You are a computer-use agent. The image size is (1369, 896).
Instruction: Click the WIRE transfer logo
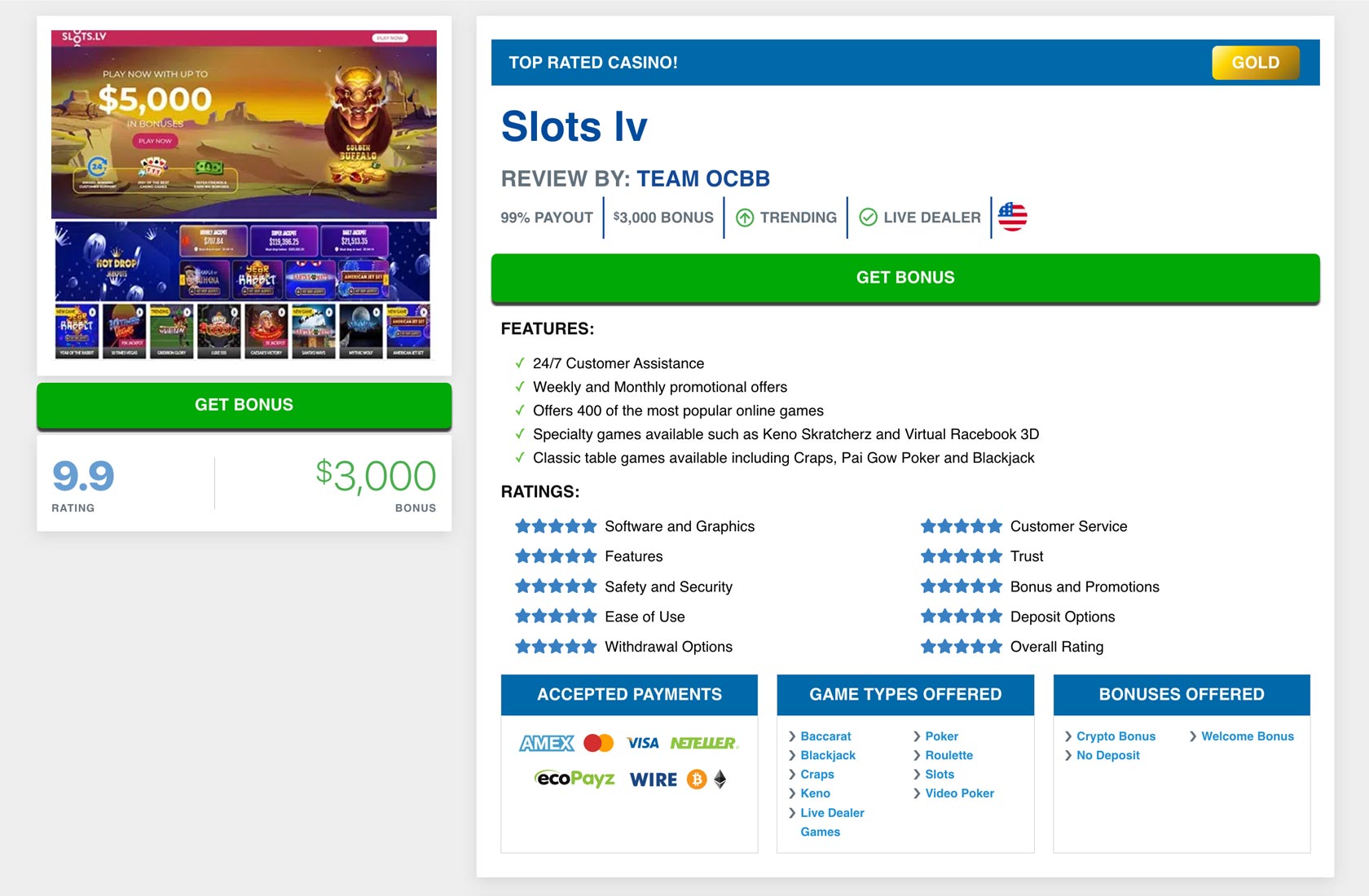pyautogui.click(x=654, y=780)
